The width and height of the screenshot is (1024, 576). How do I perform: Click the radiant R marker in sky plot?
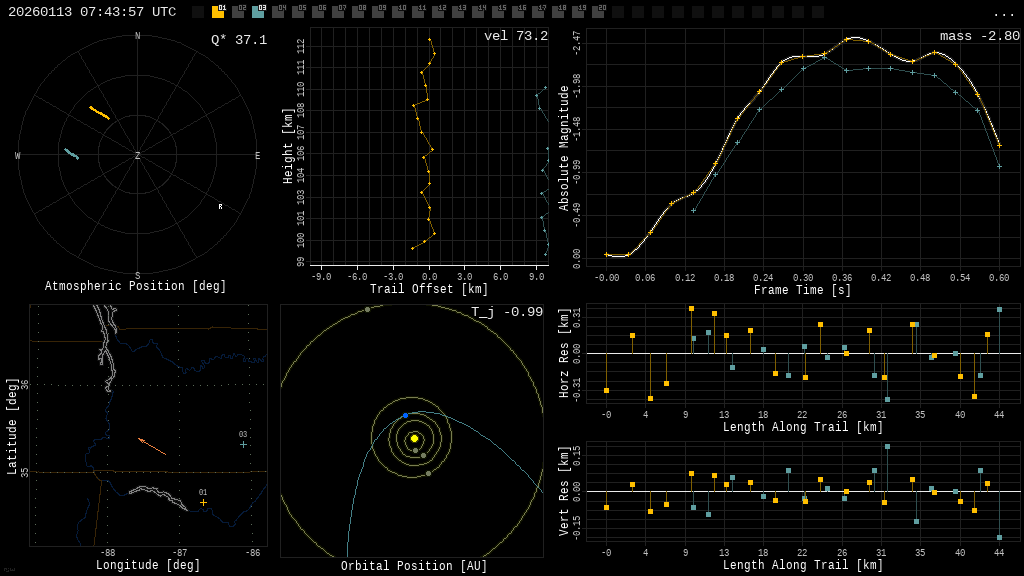(x=221, y=207)
